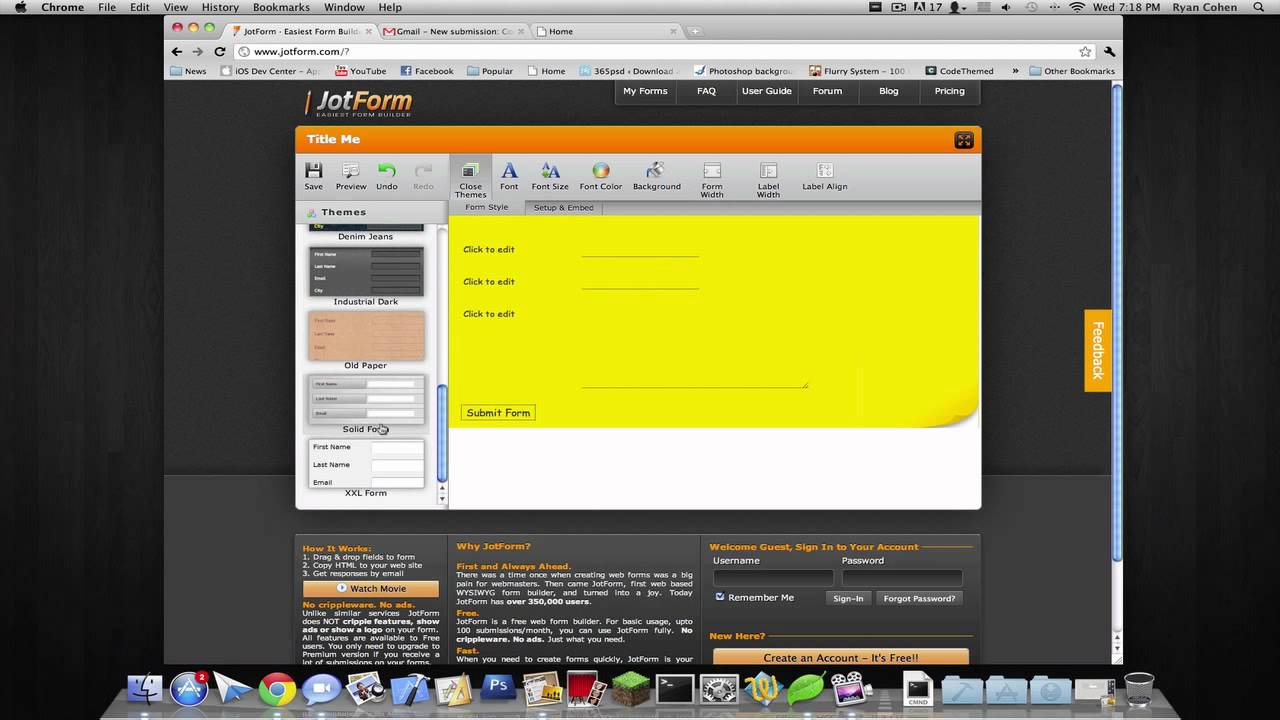Open the Chrome wrench menu
Viewport: 1280px width, 720px height.
pyautogui.click(x=1109, y=51)
